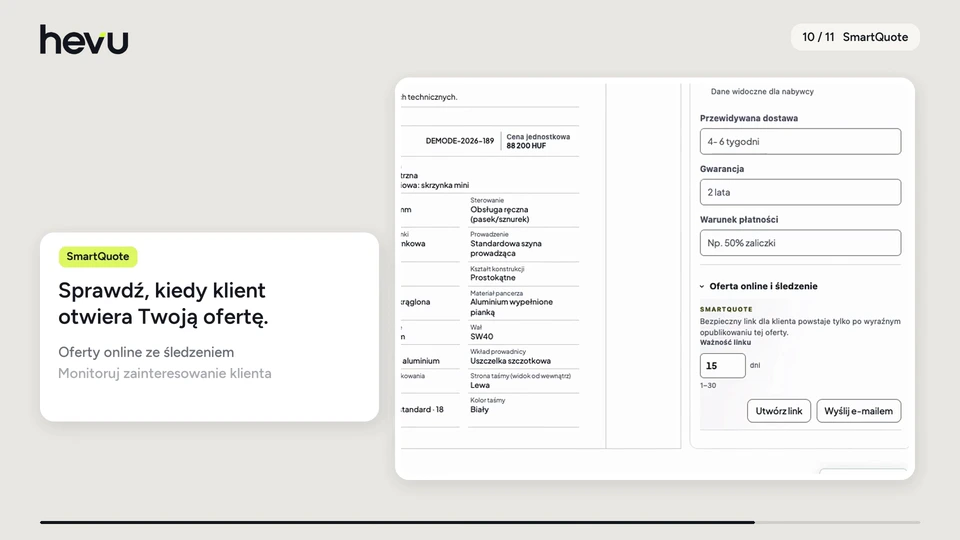This screenshot has height=540, width=960.
Task: Click the SW40 value
Action: [481, 336]
